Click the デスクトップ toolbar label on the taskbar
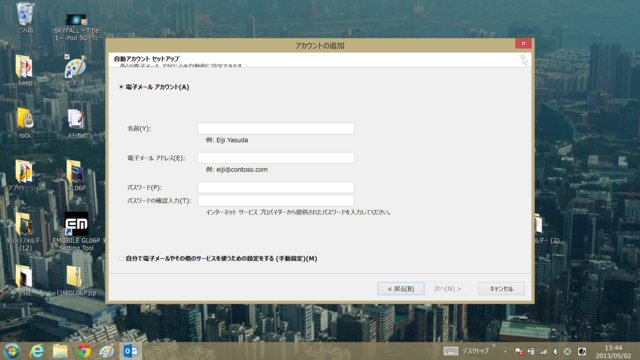 pyautogui.click(x=475, y=351)
